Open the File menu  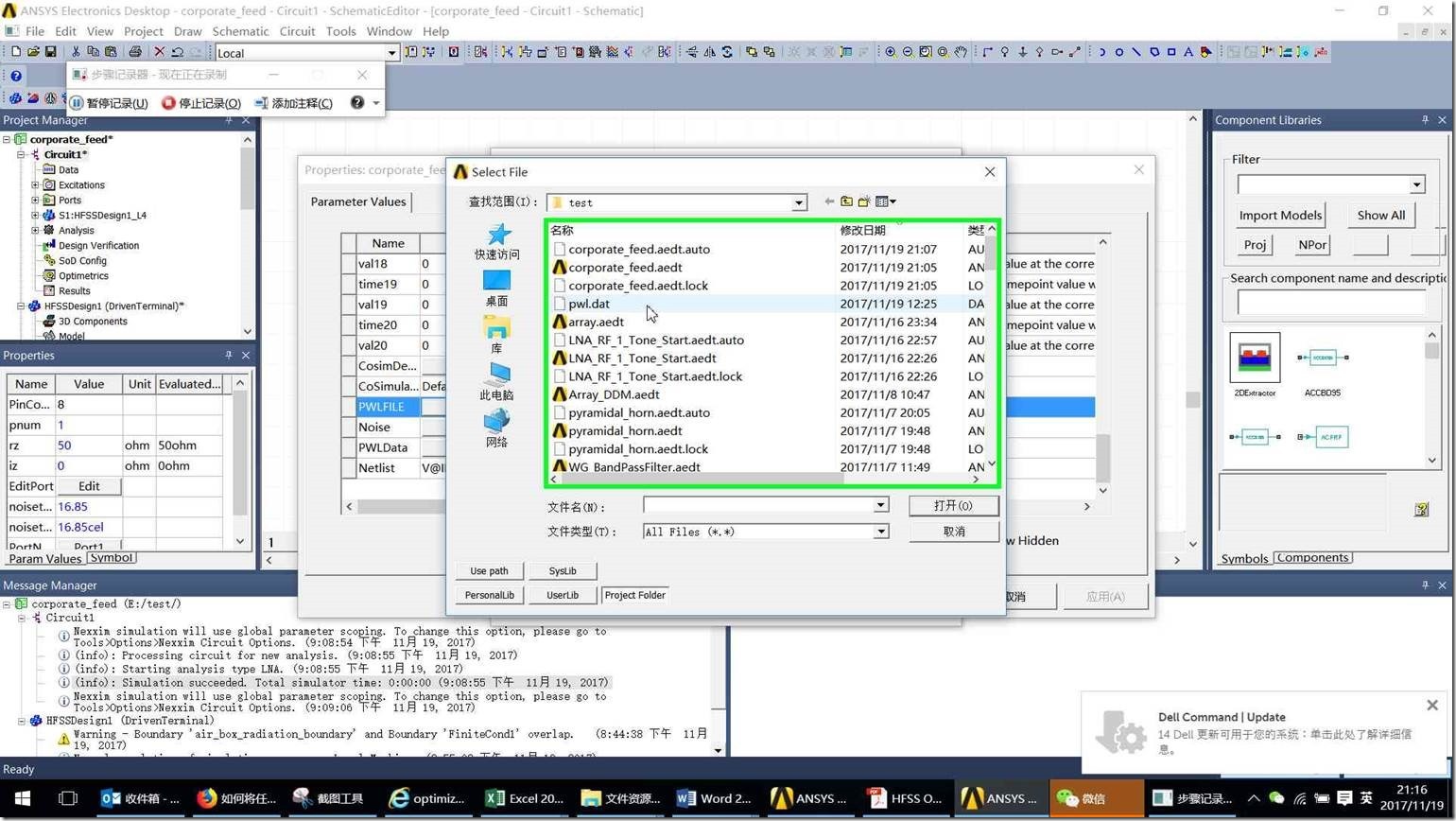[35, 31]
